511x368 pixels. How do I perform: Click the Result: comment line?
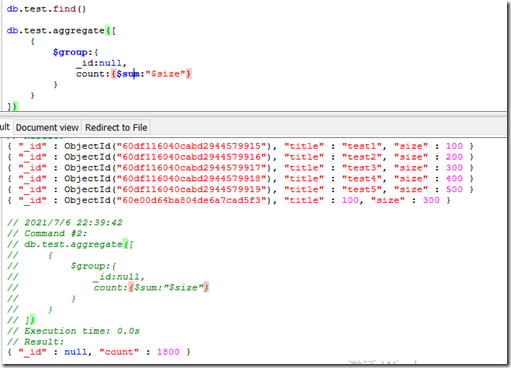(35, 342)
